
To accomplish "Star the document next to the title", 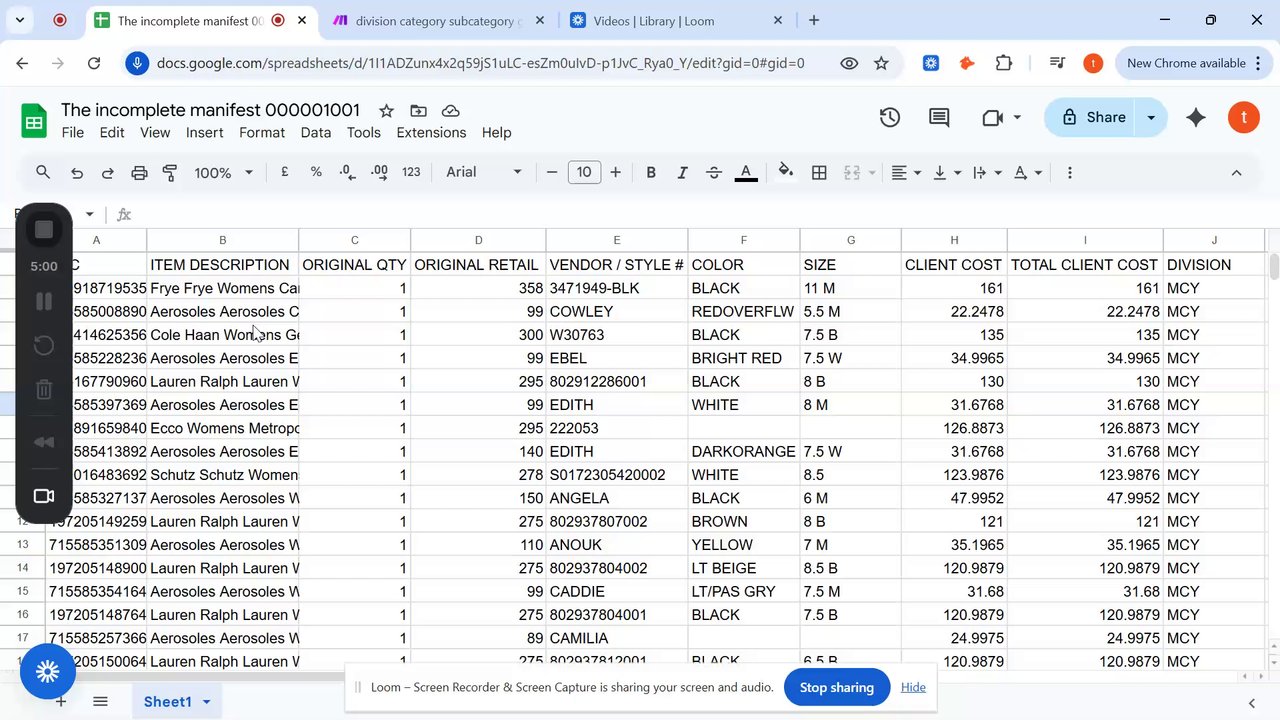I will (x=386, y=110).
